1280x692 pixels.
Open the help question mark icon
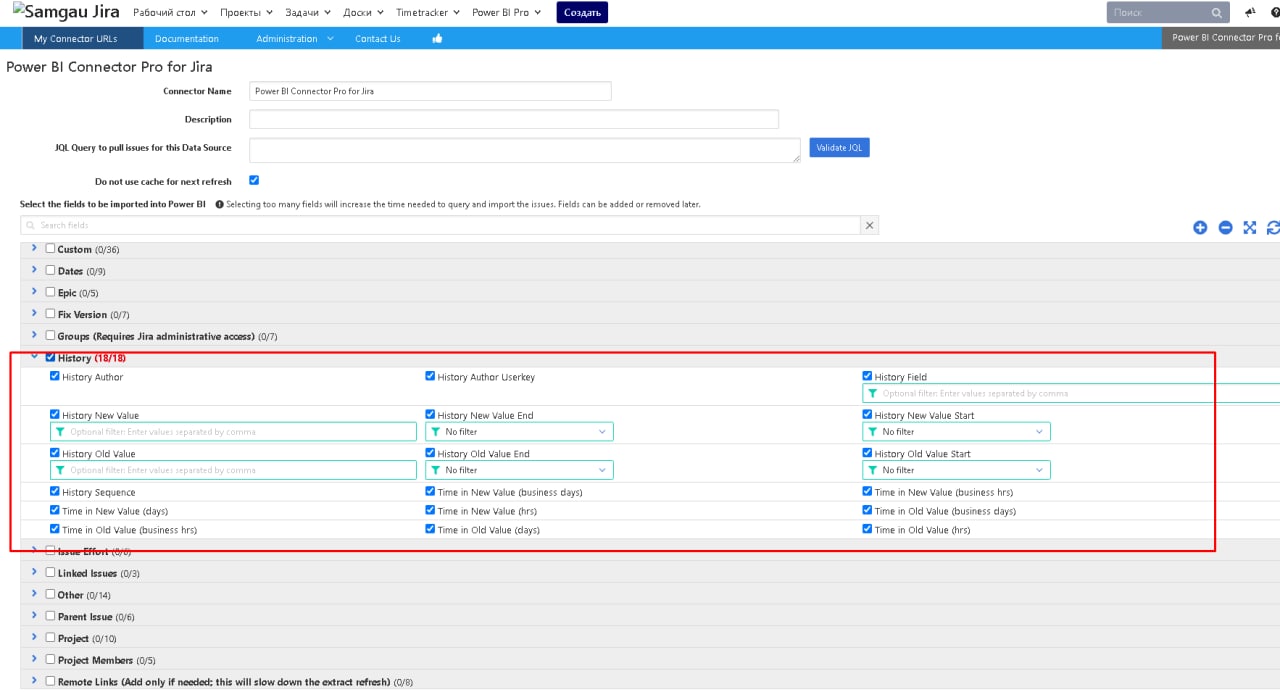tap(1275, 13)
